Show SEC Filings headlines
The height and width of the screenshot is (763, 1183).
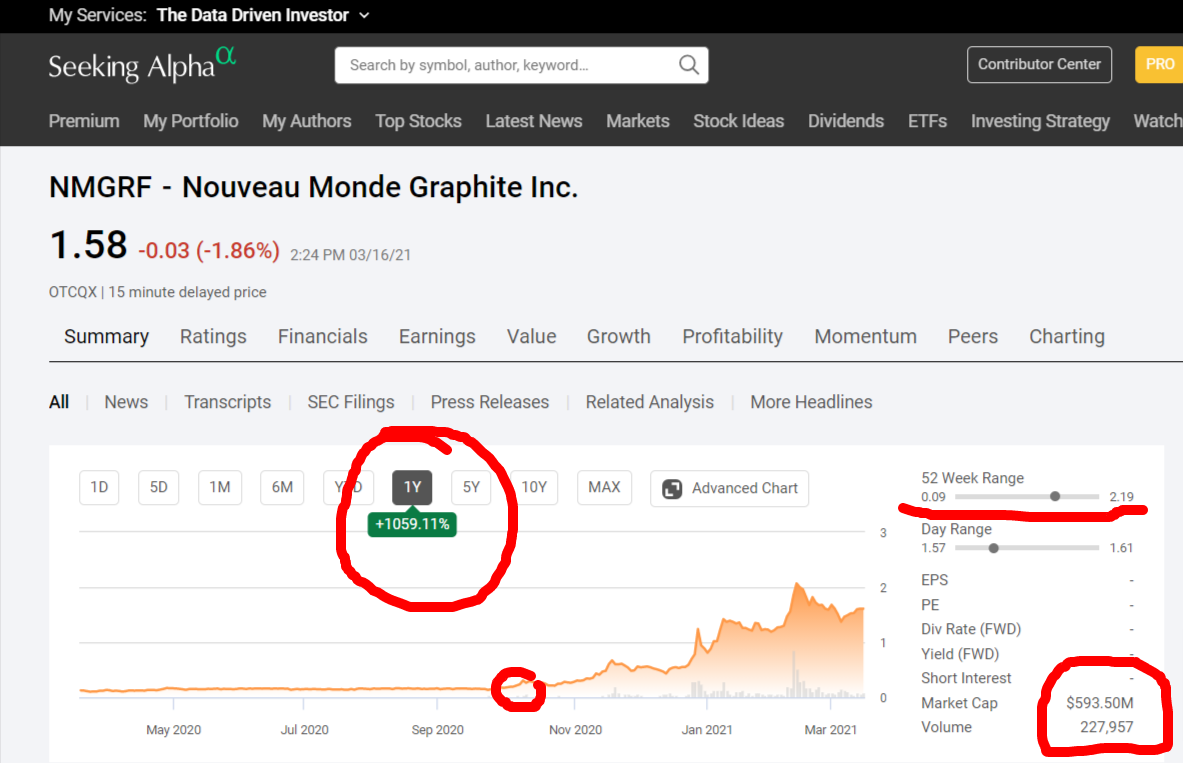pos(351,402)
